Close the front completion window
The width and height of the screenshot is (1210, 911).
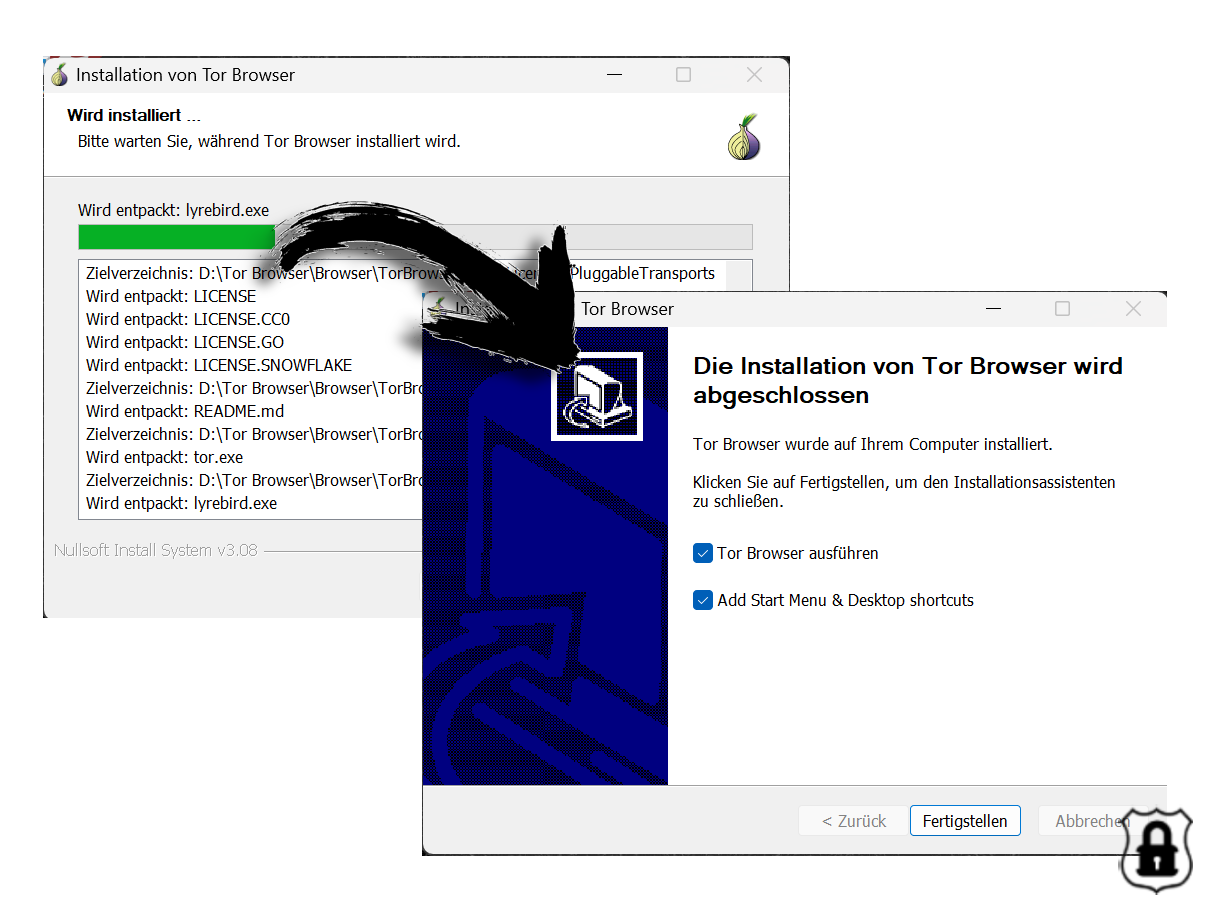pyautogui.click(x=1133, y=309)
